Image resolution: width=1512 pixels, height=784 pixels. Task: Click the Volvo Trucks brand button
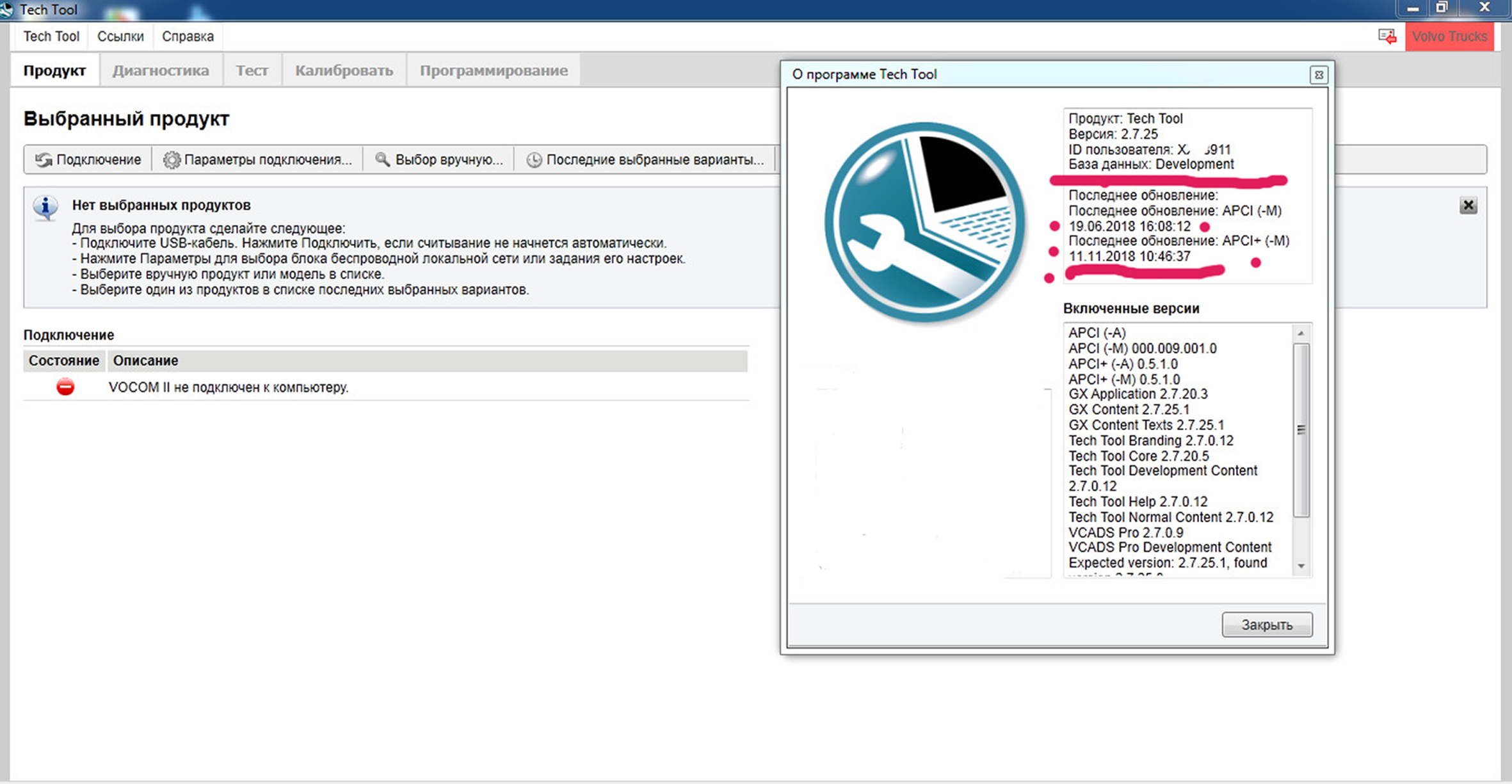(1449, 36)
